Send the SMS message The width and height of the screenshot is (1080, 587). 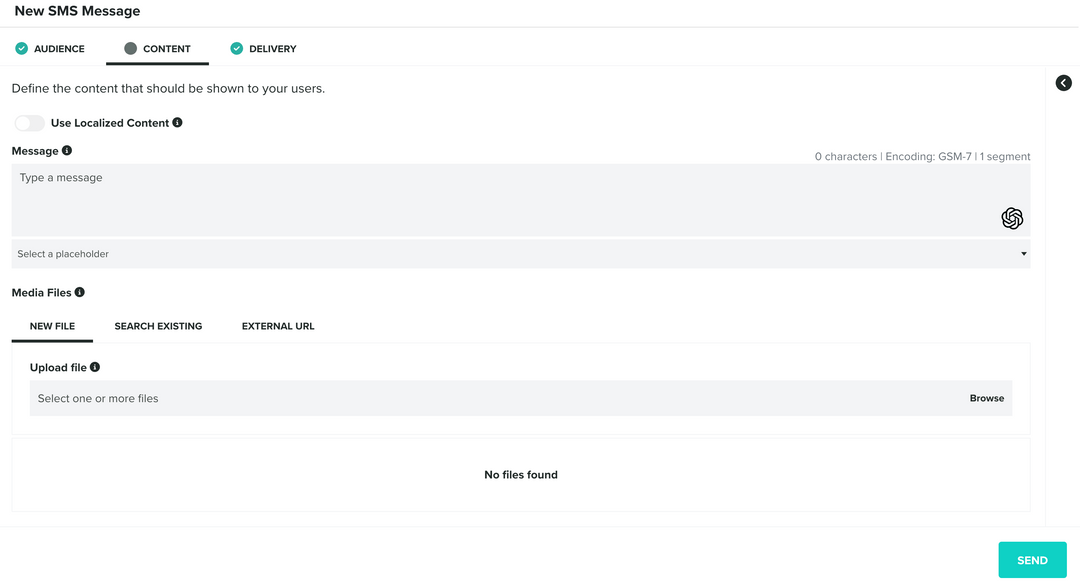click(x=1032, y=560)
